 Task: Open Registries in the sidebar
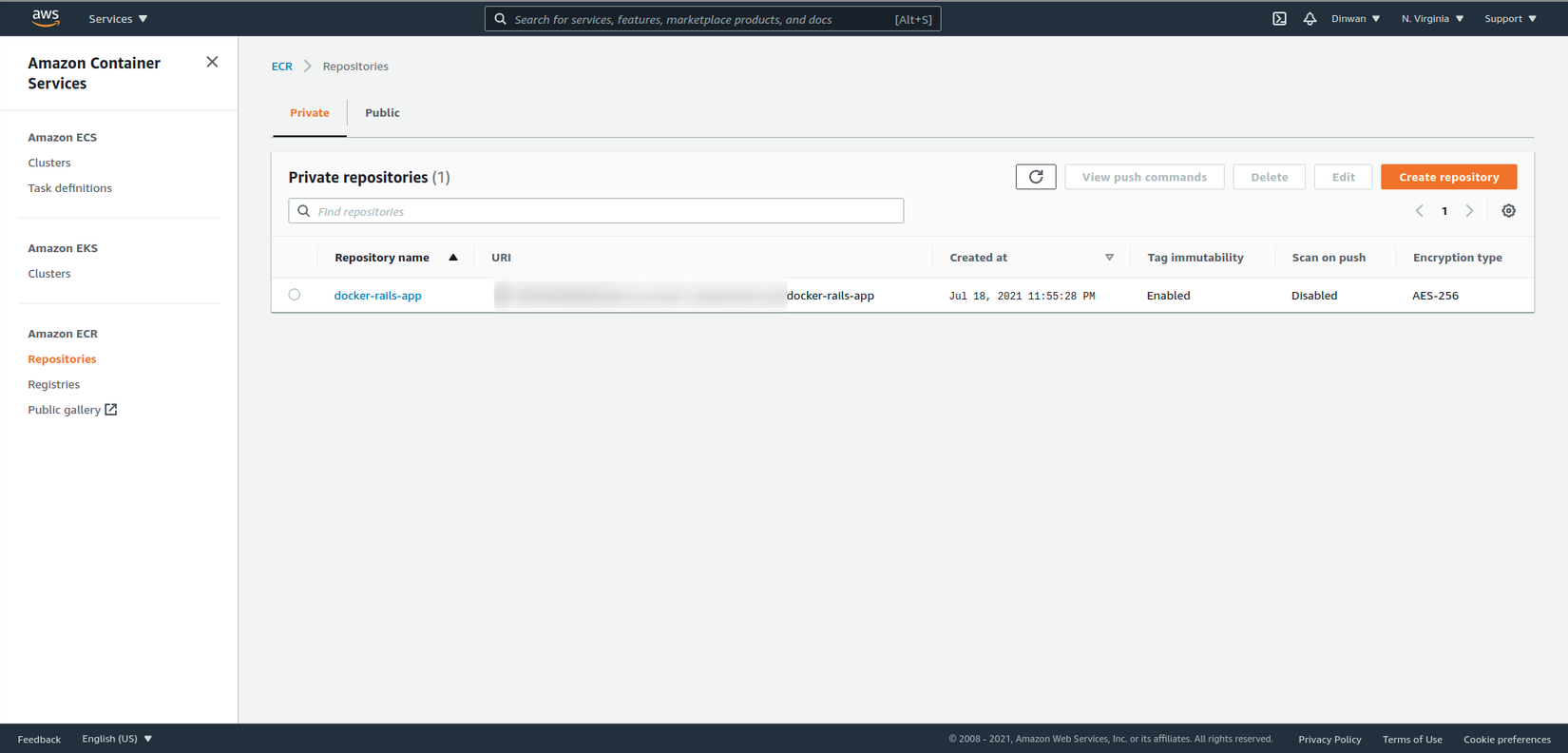point(54,385)
